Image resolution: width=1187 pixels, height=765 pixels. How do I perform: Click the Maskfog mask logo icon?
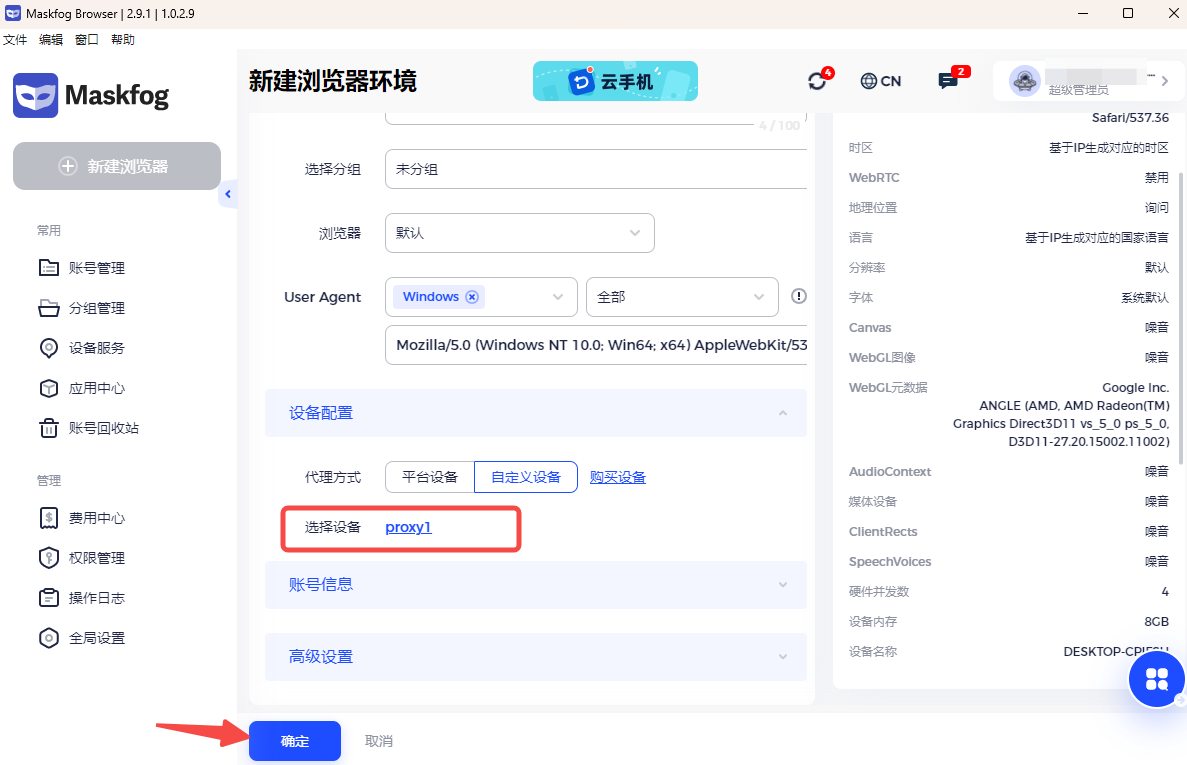point(35,95)
